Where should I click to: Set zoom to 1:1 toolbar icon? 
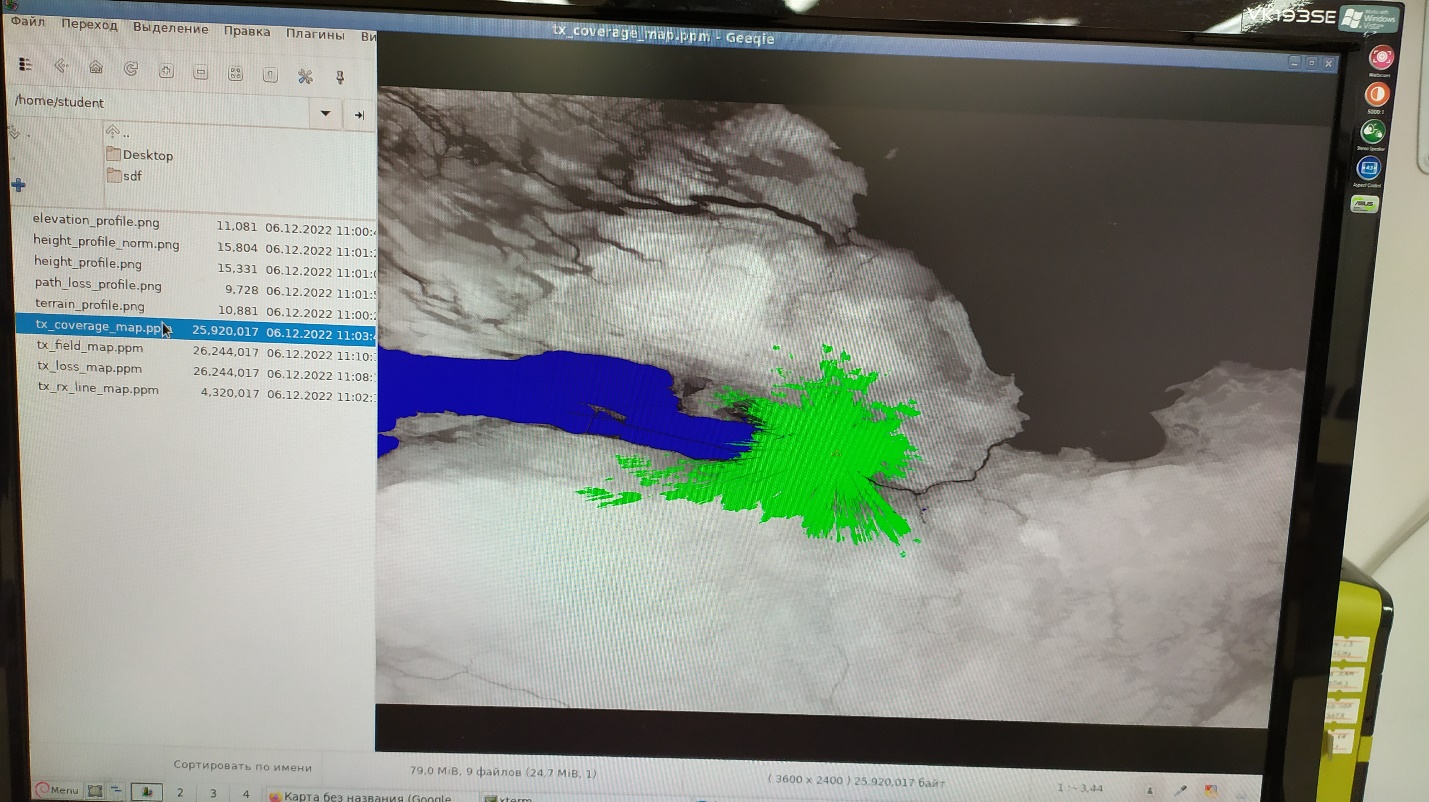pos(270,74)
